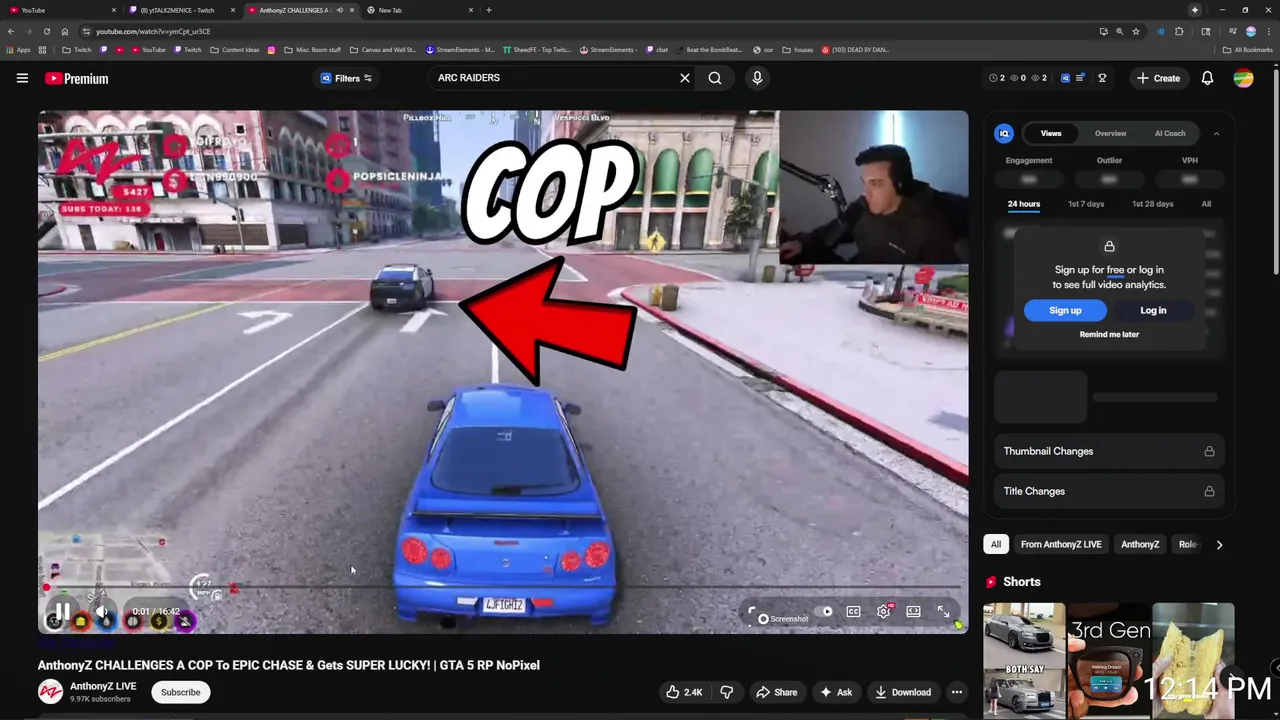The image size is (1280, 720).
Task: Subscribe to AnthonyZ LIVE
Action: pyautogui.click(x=181, y=692)
